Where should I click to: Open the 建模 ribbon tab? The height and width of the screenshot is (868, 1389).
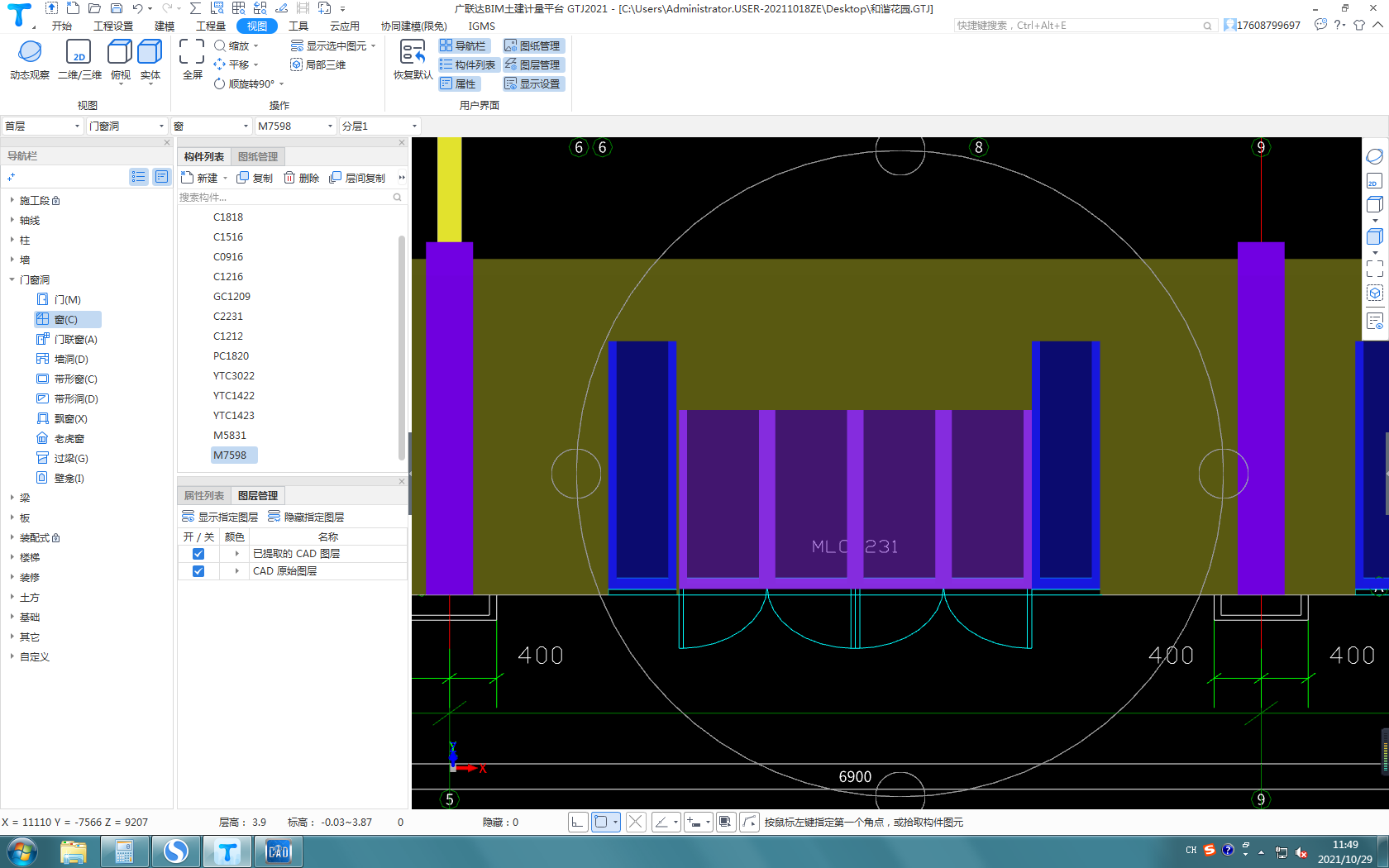pyautogui.click(x=165, y=26)
